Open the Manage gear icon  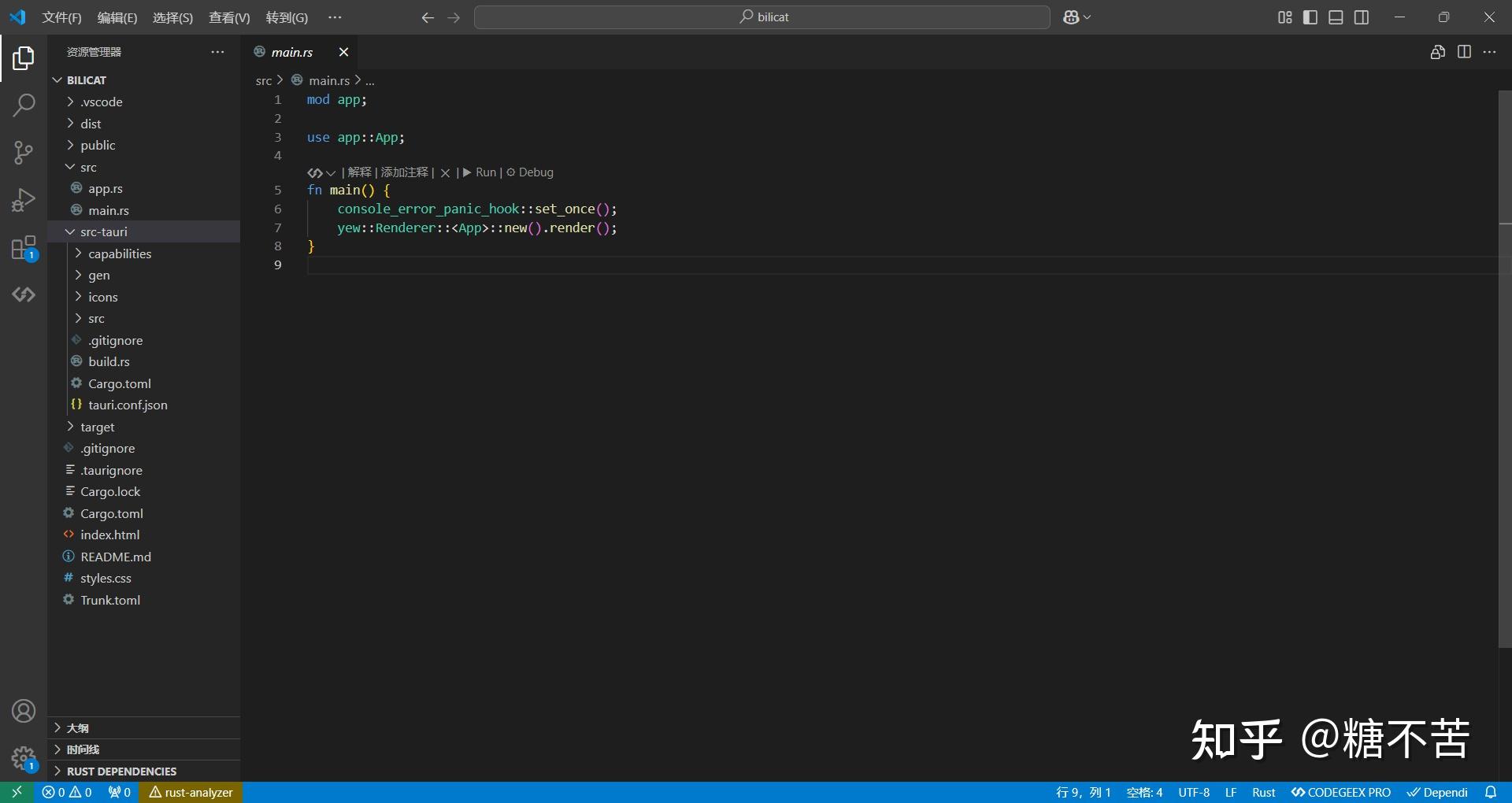pyautogui.click(x=24, y=758)
